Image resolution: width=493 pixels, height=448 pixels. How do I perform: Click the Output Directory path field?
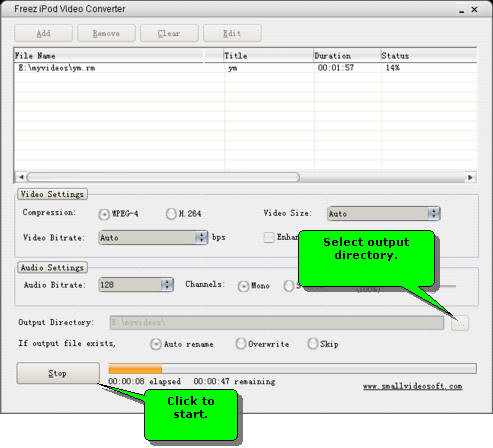pos(277,323)
